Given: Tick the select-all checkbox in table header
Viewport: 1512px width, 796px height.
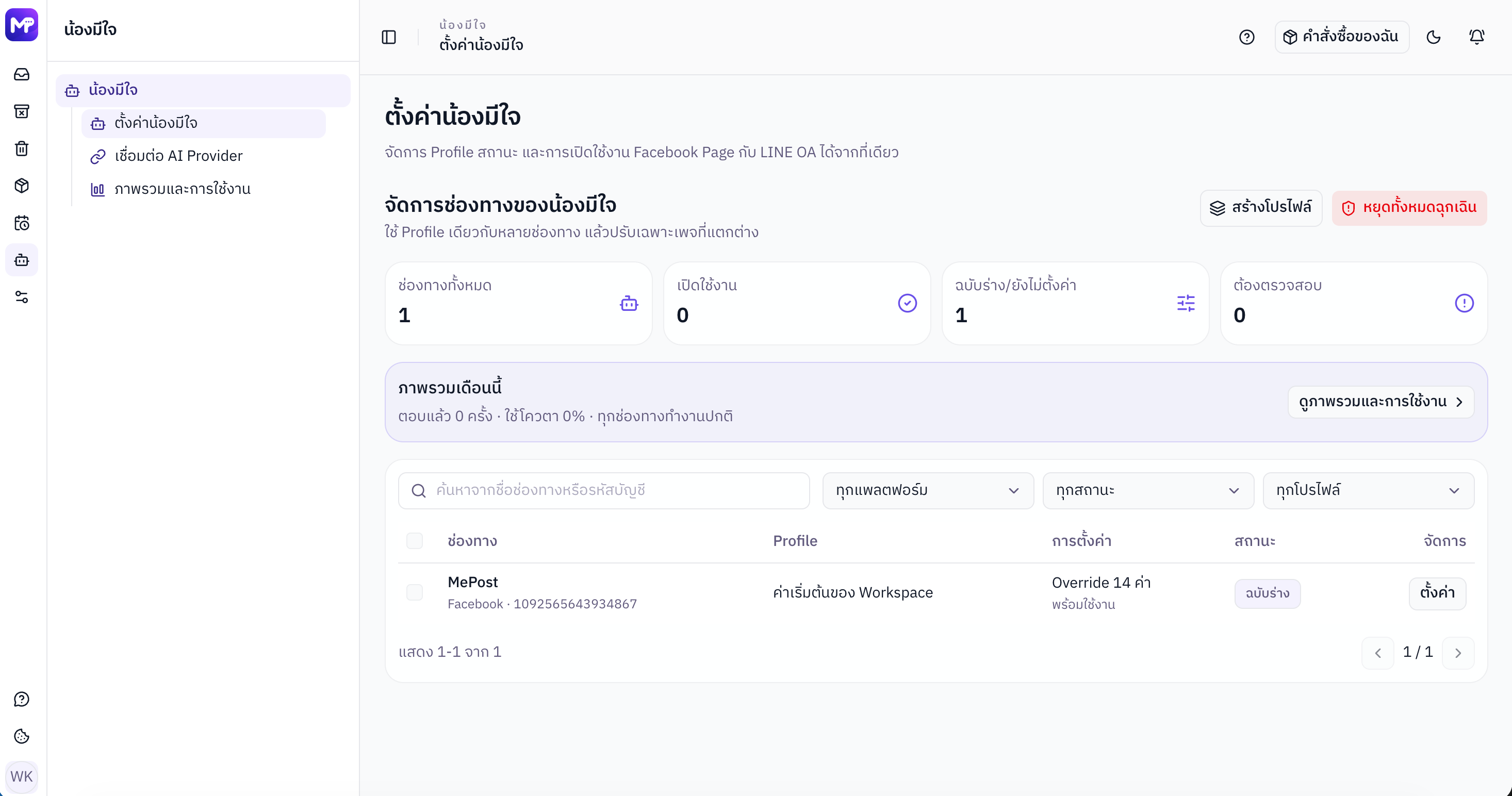Looking at the screenshot, I should tap(415, 541).
